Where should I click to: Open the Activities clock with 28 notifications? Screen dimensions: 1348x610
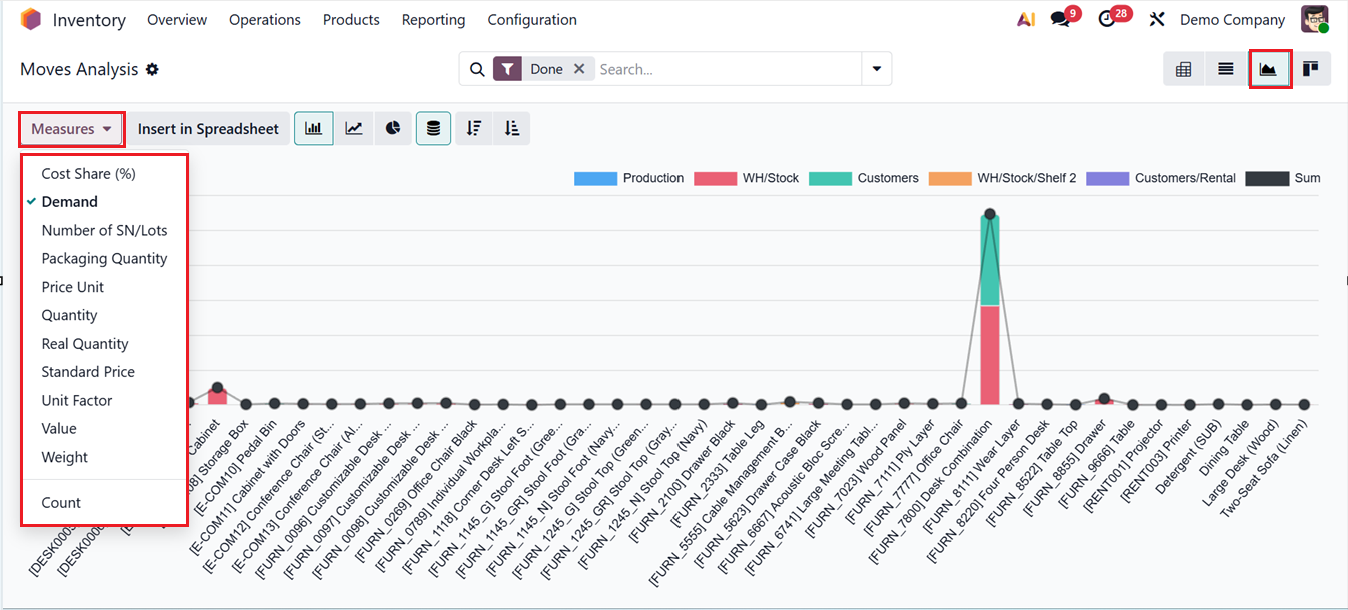click(x=1110, y=18)
